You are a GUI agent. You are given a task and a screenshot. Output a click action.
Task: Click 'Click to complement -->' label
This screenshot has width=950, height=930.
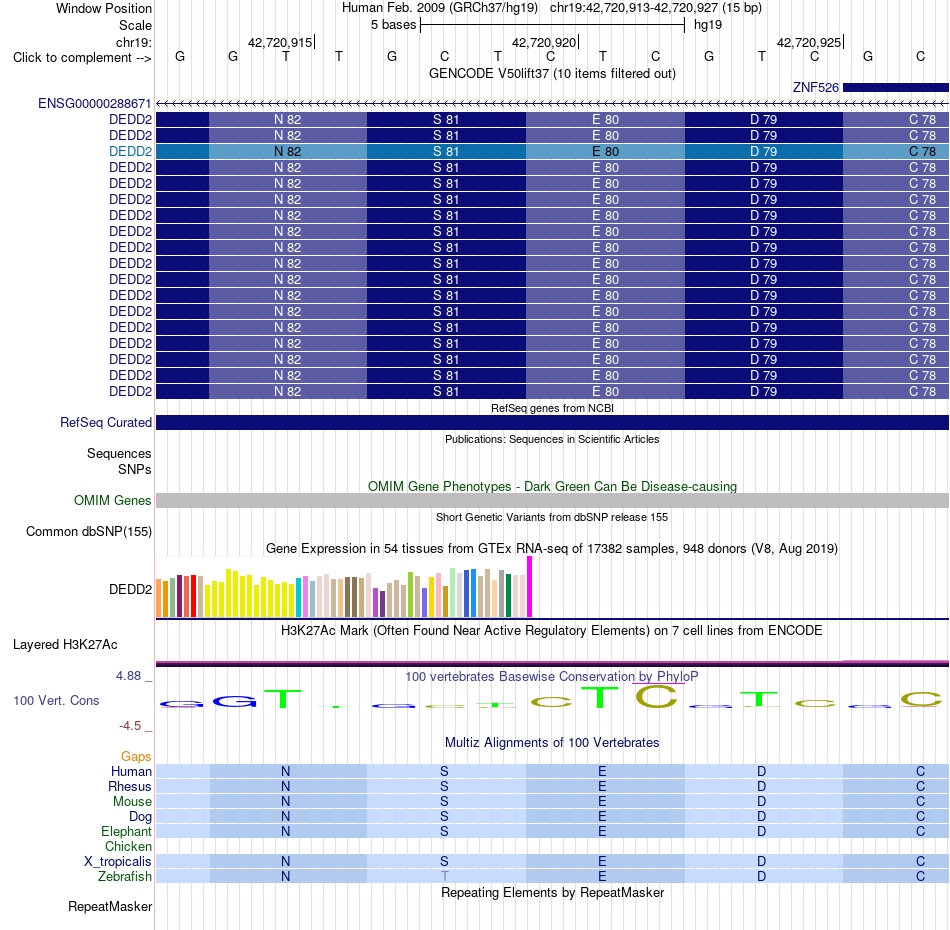point(82,58)
